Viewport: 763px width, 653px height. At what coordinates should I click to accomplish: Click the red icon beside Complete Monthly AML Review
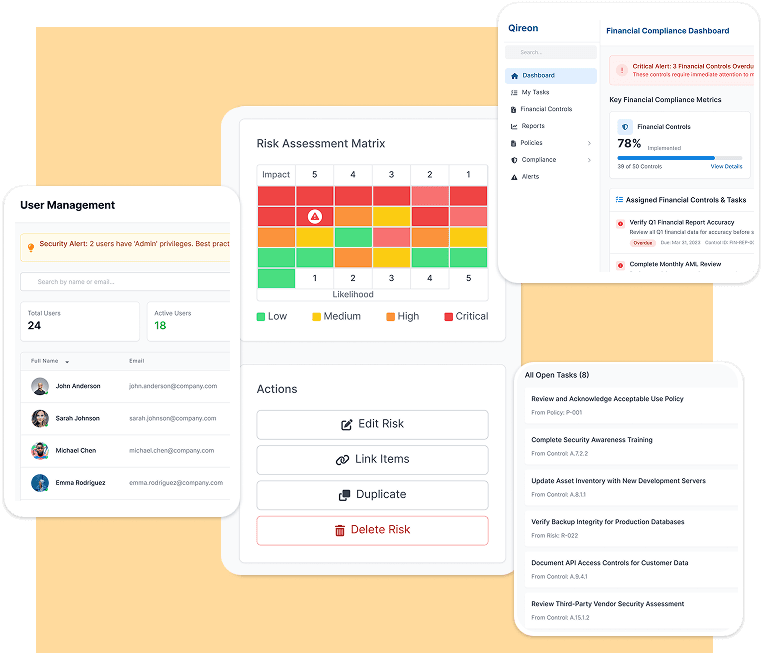click(620, 266)
